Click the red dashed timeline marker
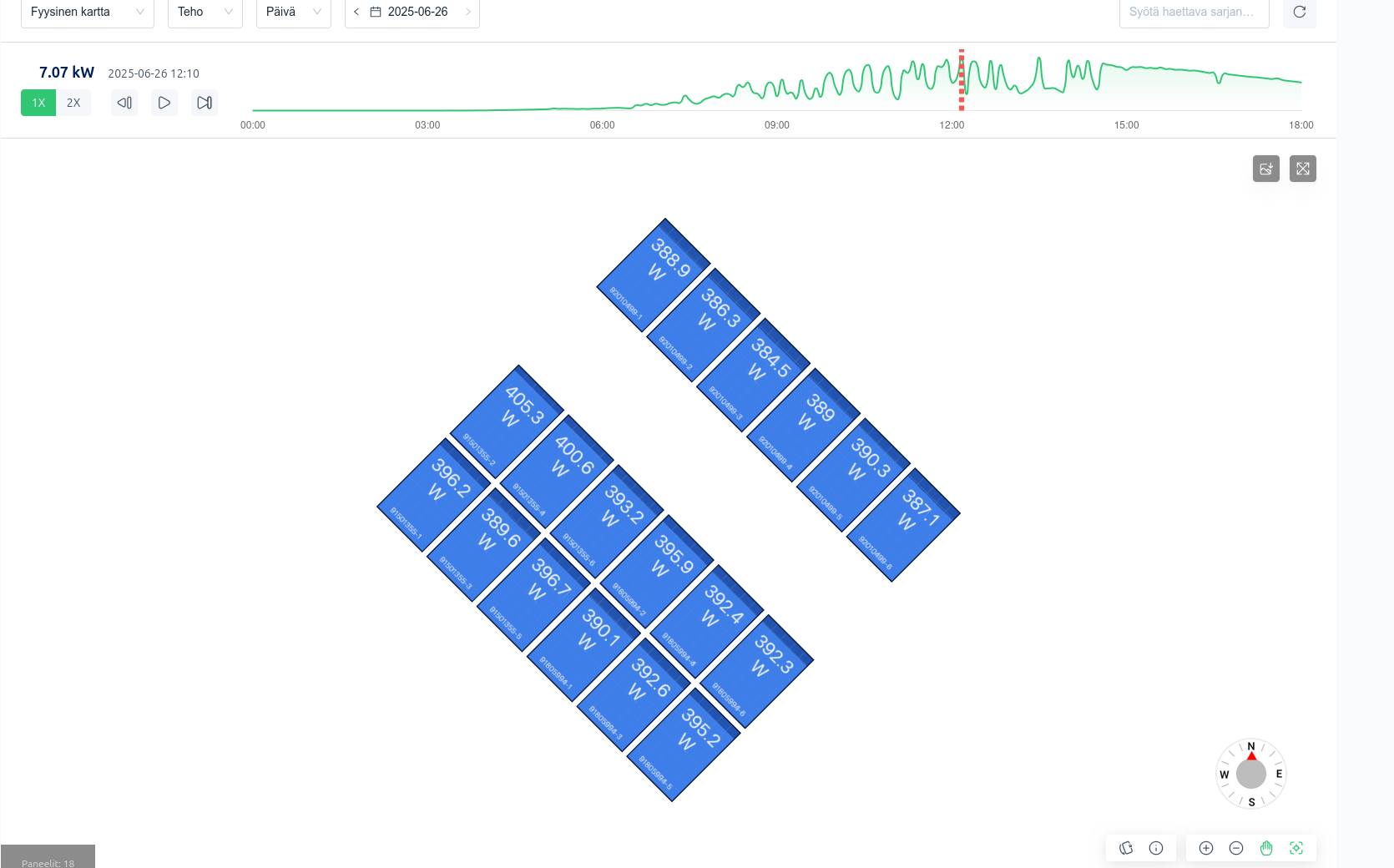 [x=962, y=80]
